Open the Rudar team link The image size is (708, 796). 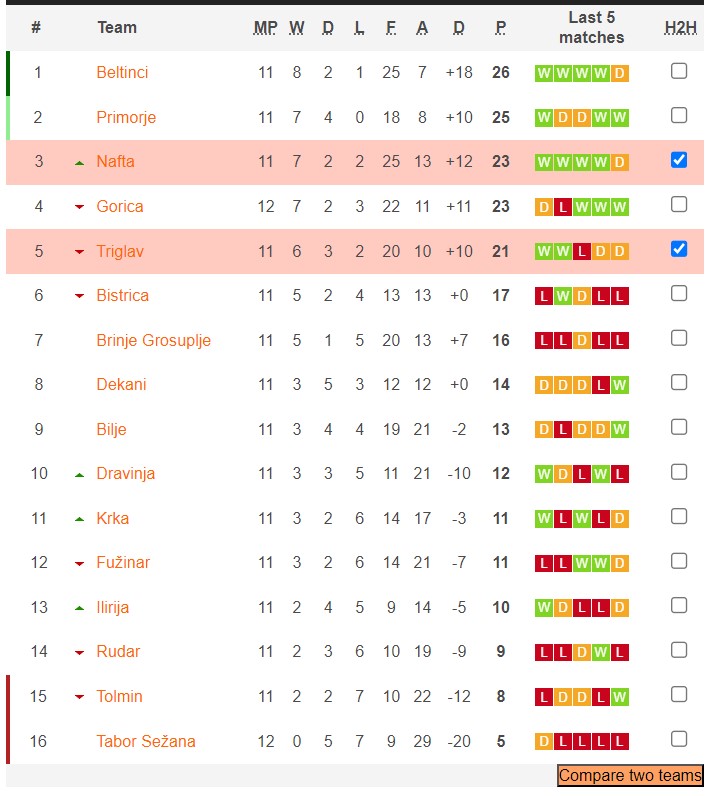[117, 652]
